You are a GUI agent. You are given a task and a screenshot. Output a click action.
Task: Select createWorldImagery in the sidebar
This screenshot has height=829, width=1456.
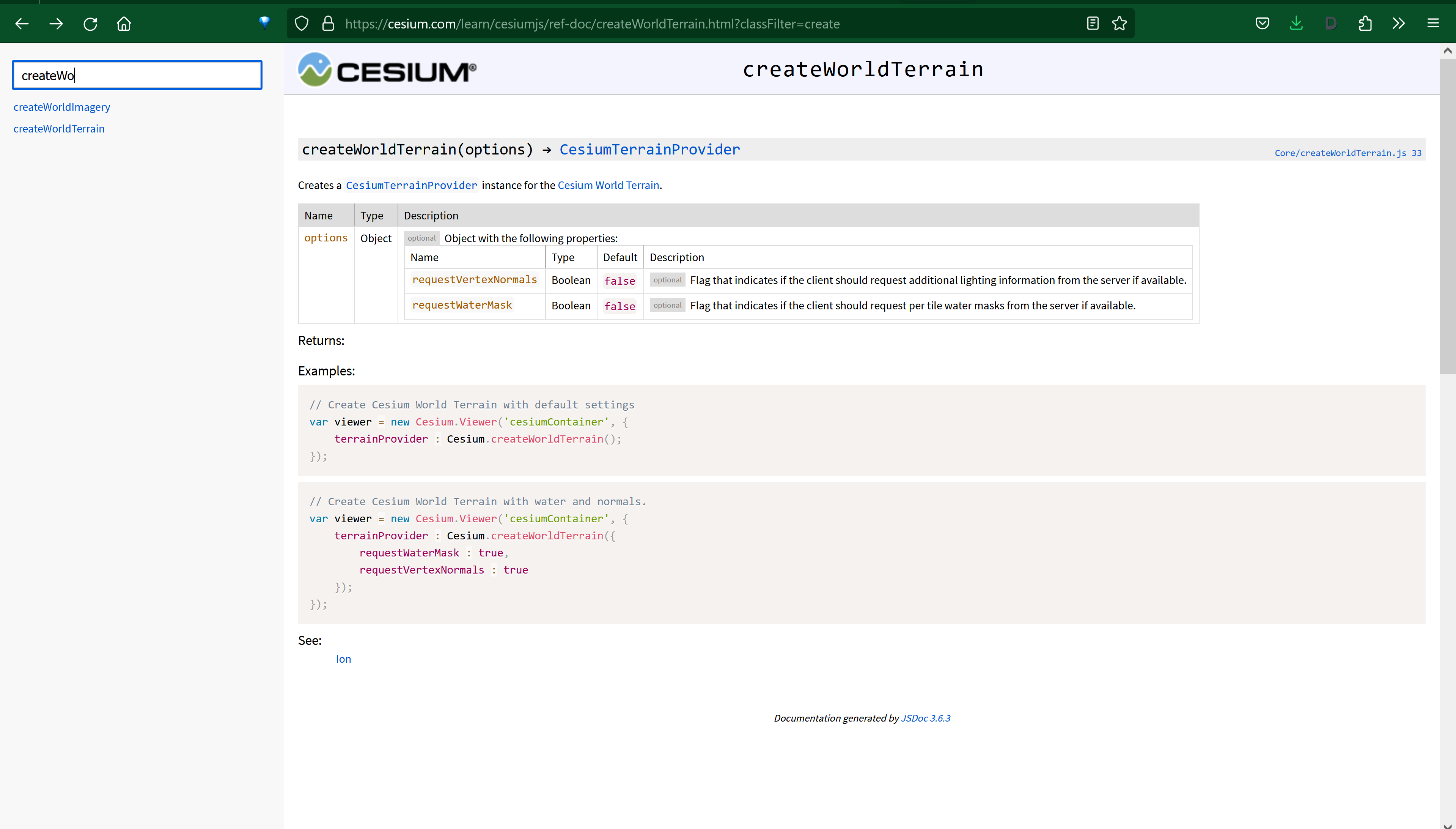(61, 107)
